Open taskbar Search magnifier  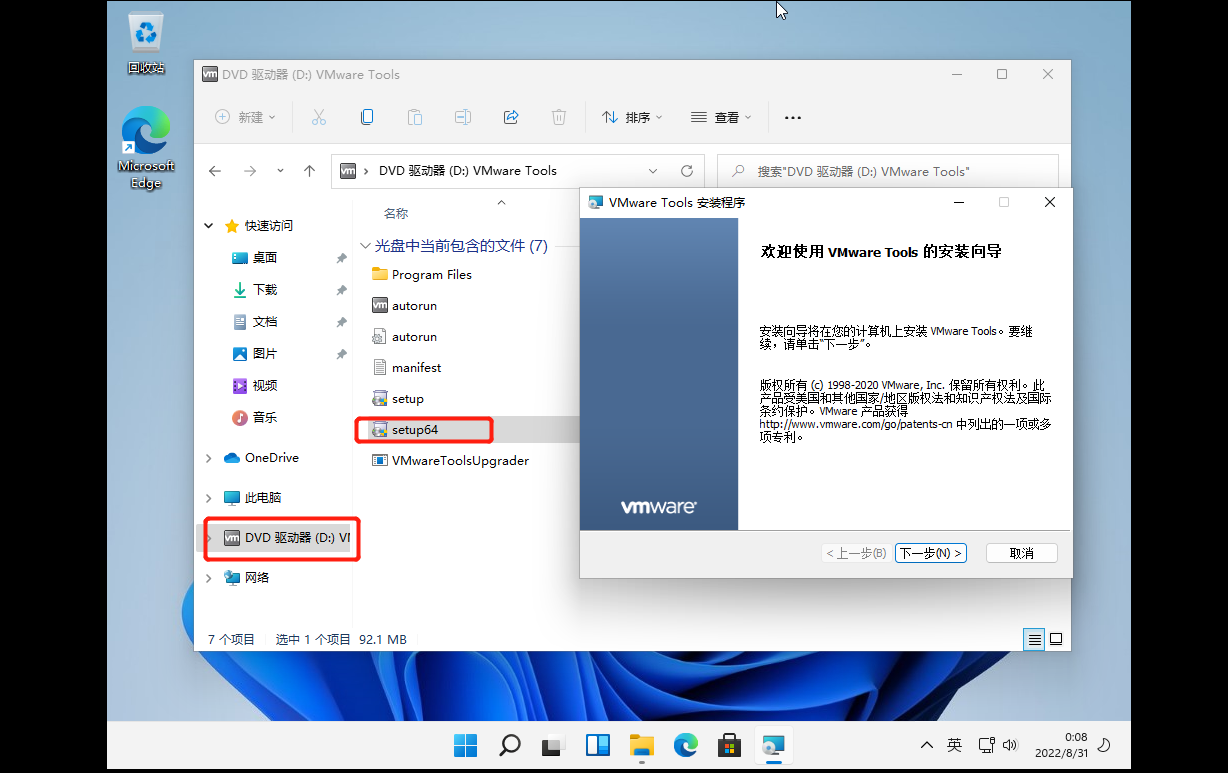pyautogui.click(x=509, y=745)
